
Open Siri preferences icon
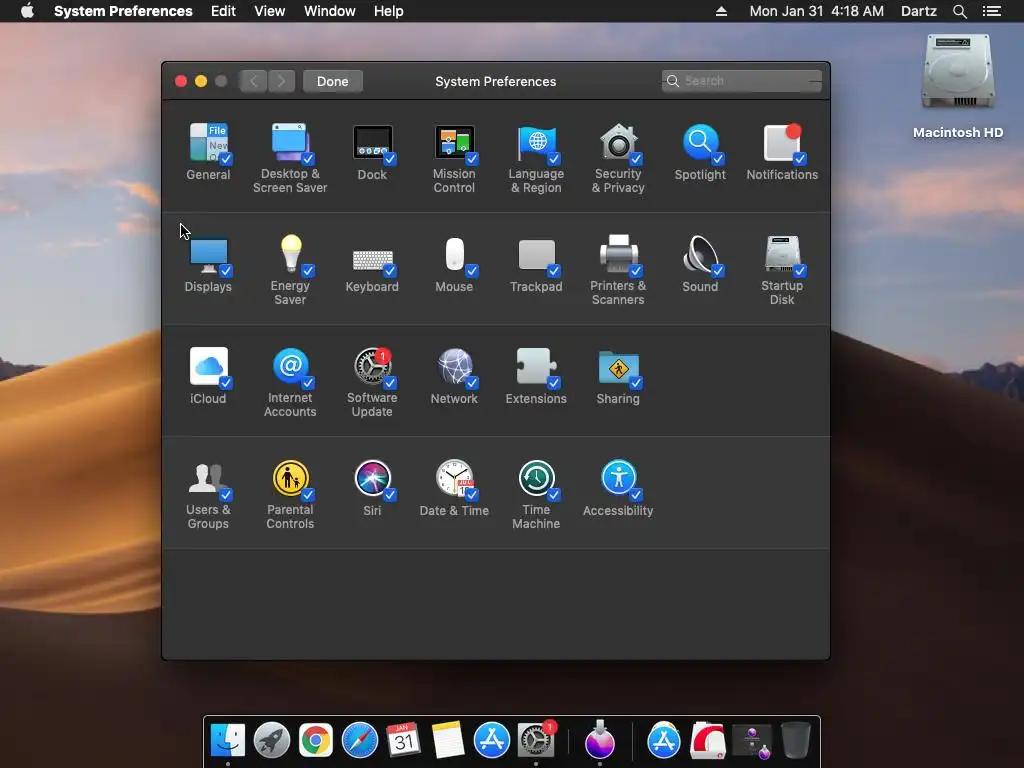(372, 479)
